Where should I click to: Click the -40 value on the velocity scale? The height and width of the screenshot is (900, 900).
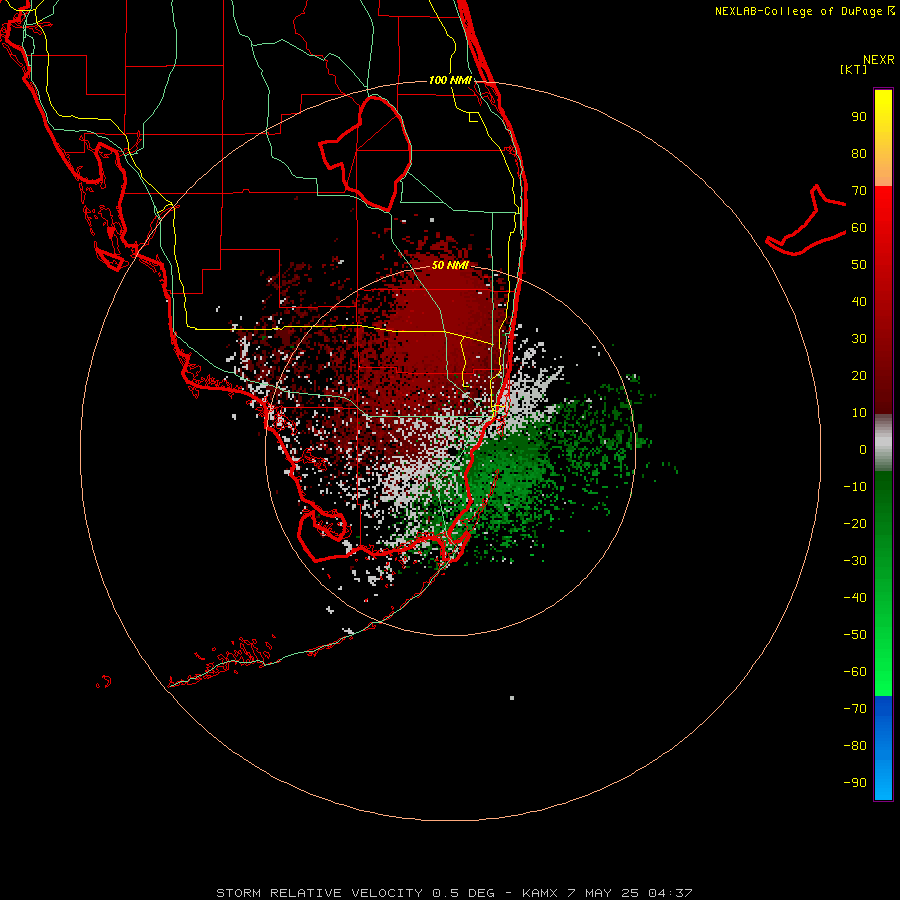coord(855,598)
